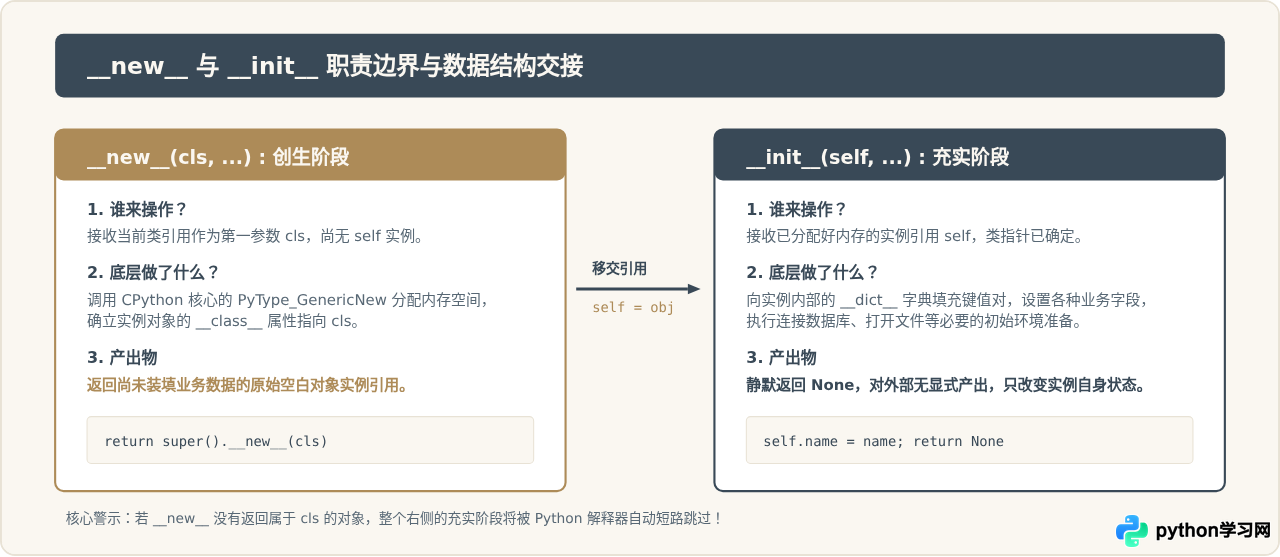Click the 'self = obj' code label

click(x=633, y=307)
